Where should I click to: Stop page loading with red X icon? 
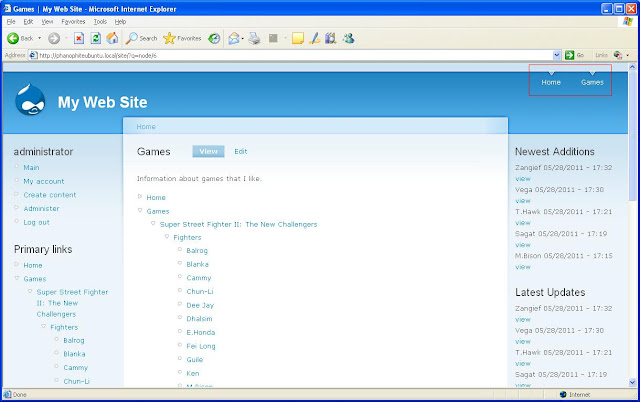coord(79,38)
